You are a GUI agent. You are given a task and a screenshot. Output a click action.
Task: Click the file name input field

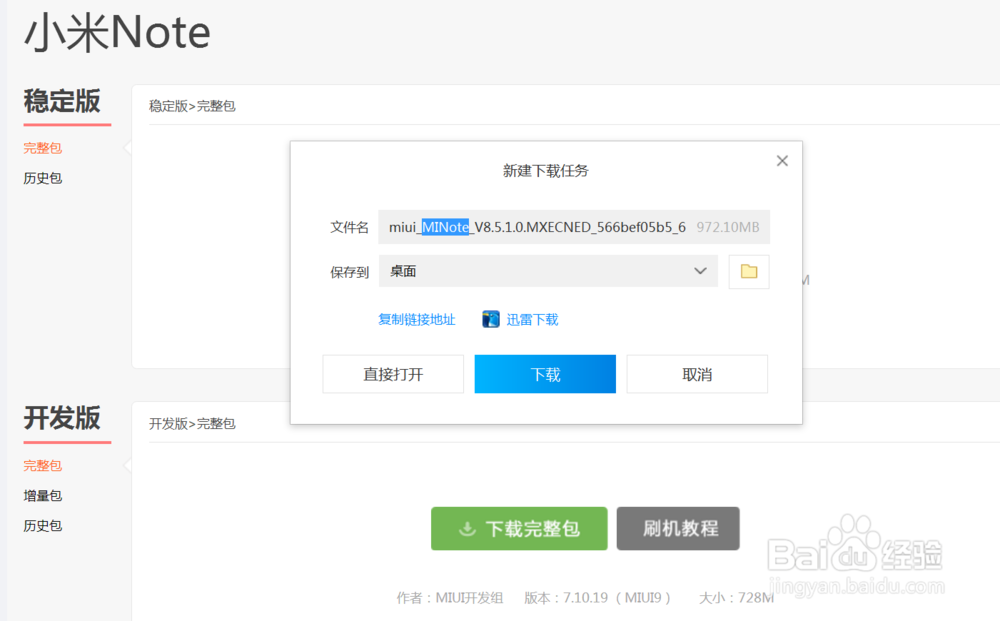(x=573, y=227)
